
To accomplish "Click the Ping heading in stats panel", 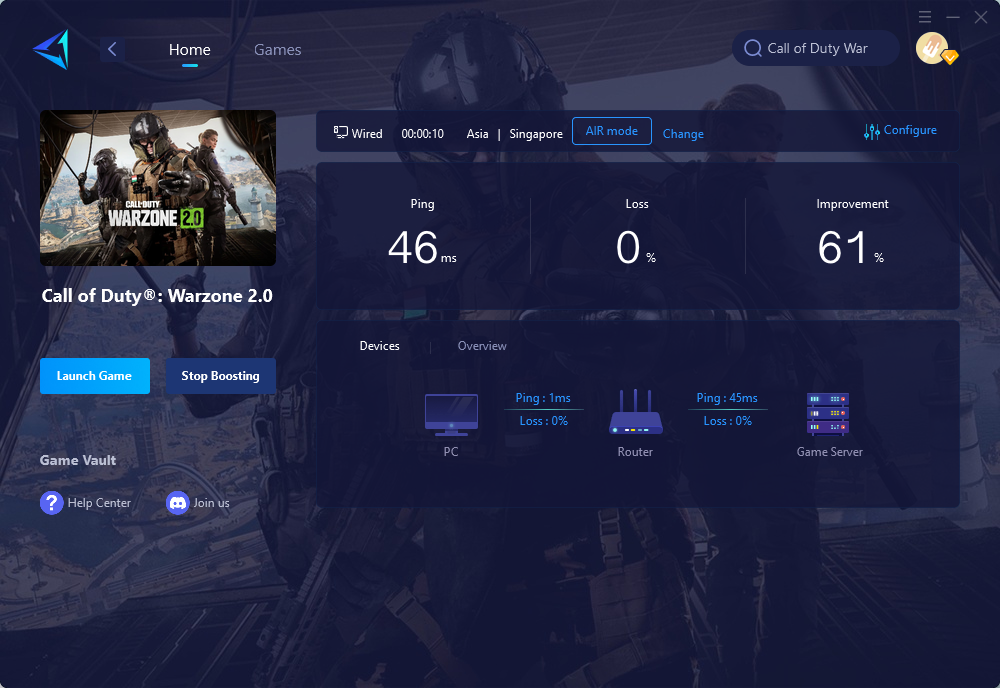I will pos(422,204).
